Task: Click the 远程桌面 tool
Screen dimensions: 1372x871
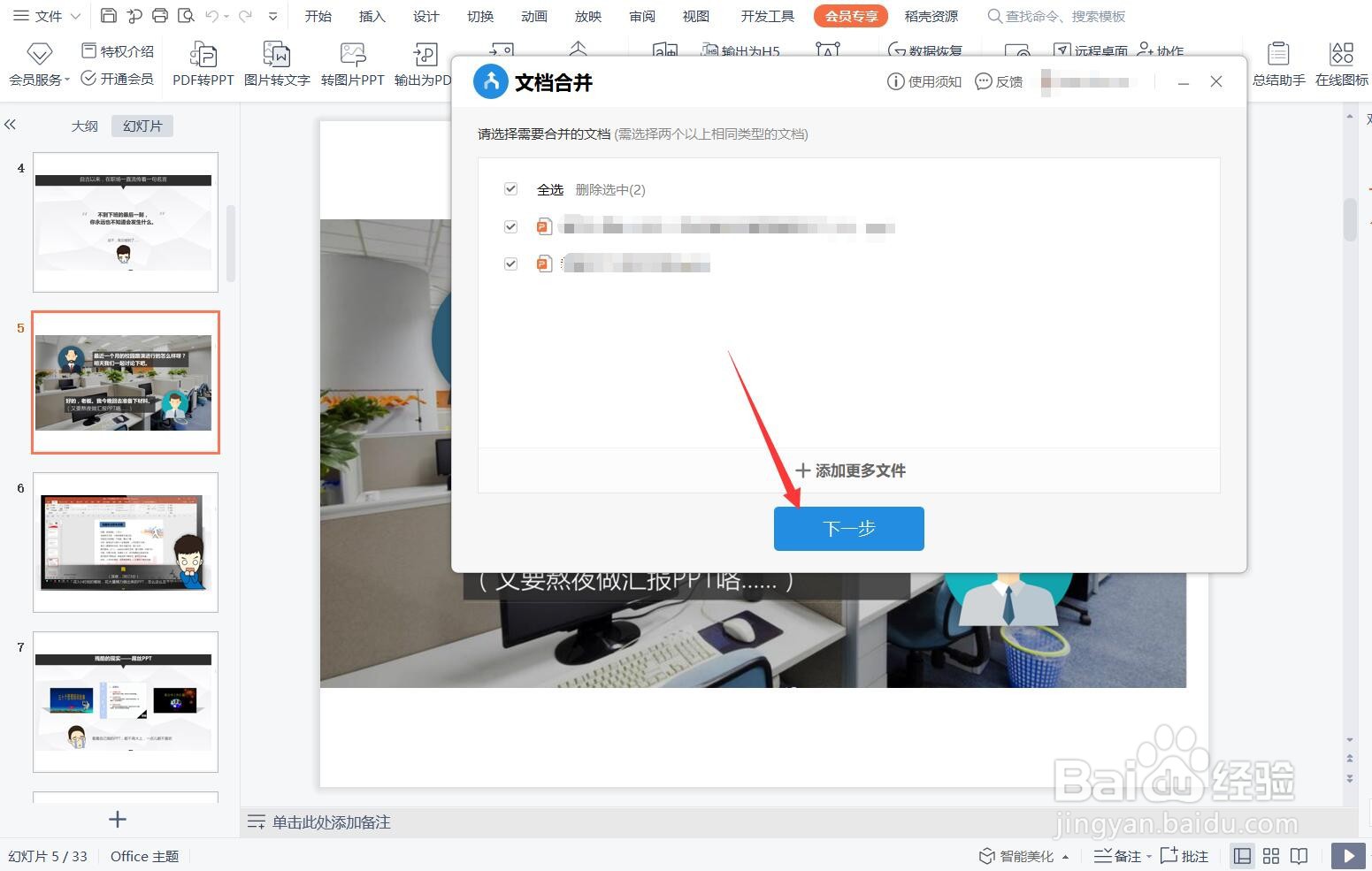Action: coord(1090,51)
